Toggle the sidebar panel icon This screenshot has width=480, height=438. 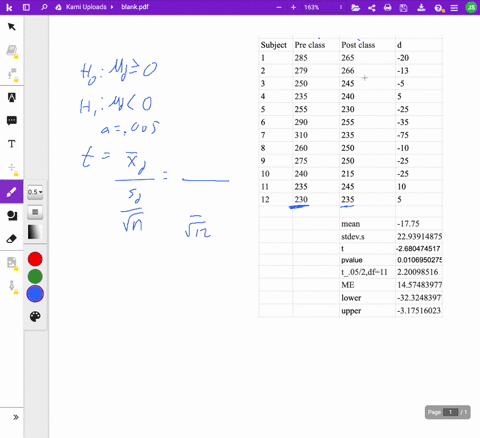[x=26, y=7]
